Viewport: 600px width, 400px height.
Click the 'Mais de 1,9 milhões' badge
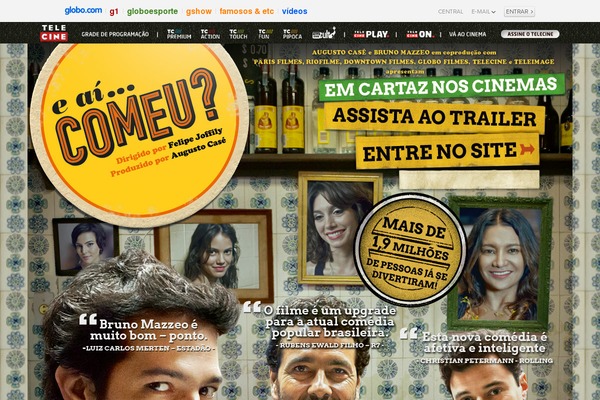pos(410,250)
